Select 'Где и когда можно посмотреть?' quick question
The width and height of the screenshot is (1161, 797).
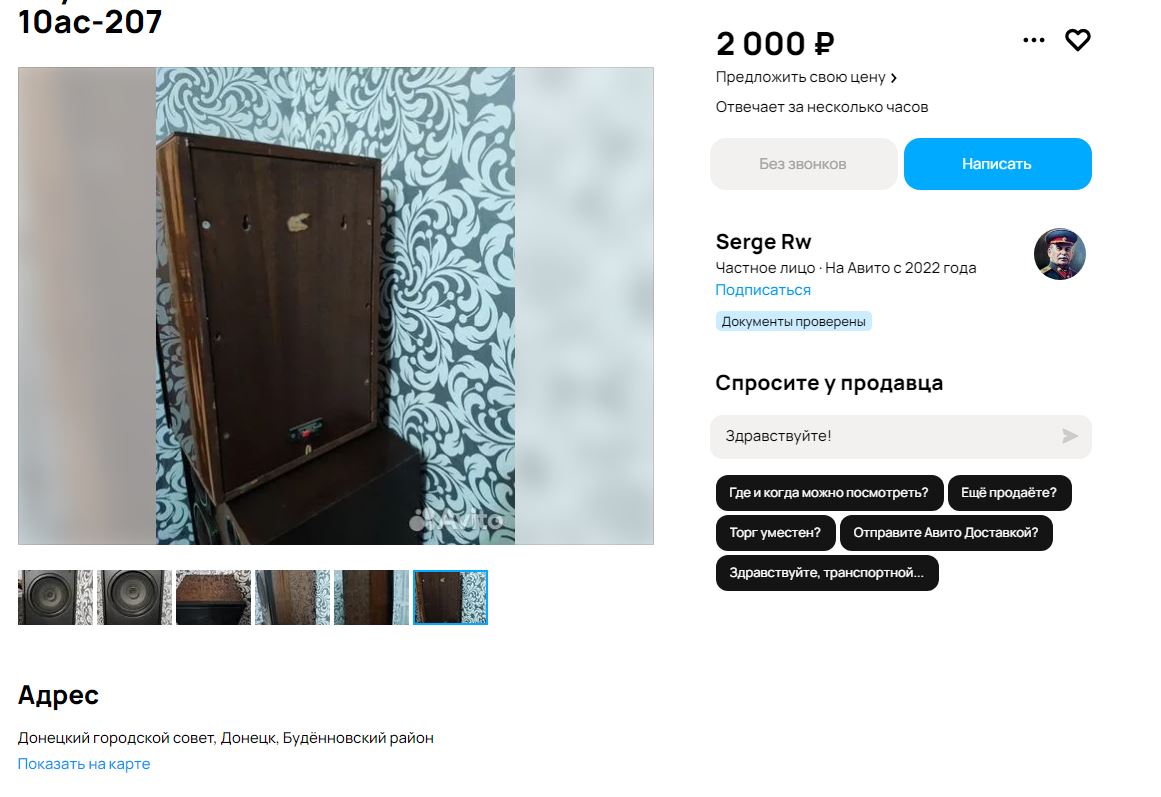pos(829,493)
